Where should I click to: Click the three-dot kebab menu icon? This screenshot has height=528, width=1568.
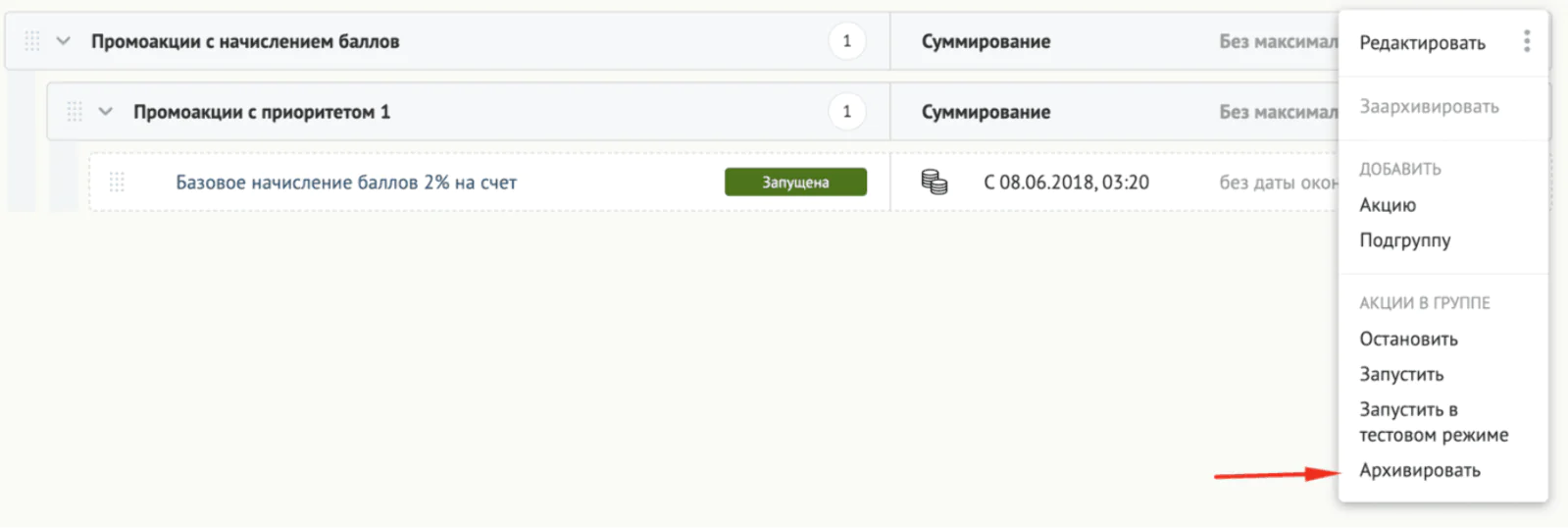pyautogui.click(x=1526, y=41)
